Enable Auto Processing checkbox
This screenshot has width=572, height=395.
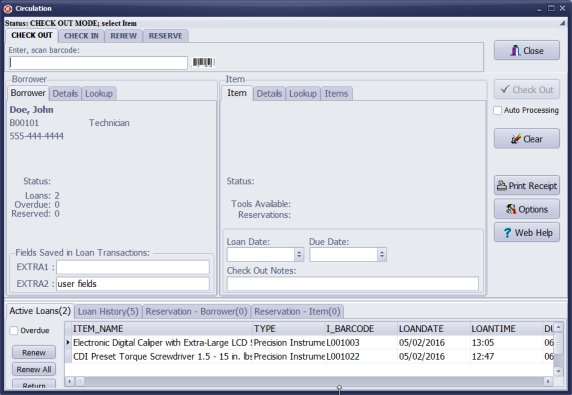tap(498, 110)
